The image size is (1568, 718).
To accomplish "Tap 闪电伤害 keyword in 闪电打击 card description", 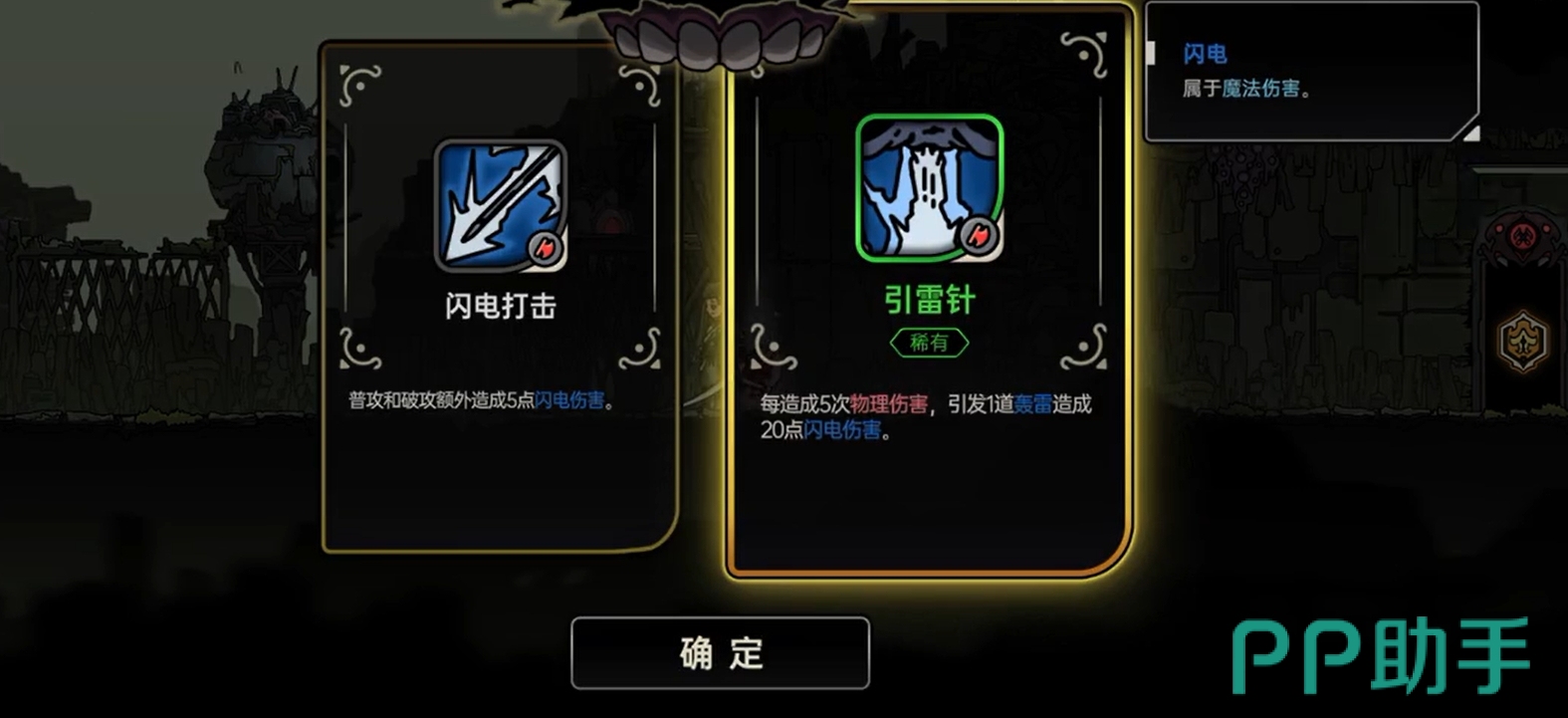I will click(x=568, y=400).
